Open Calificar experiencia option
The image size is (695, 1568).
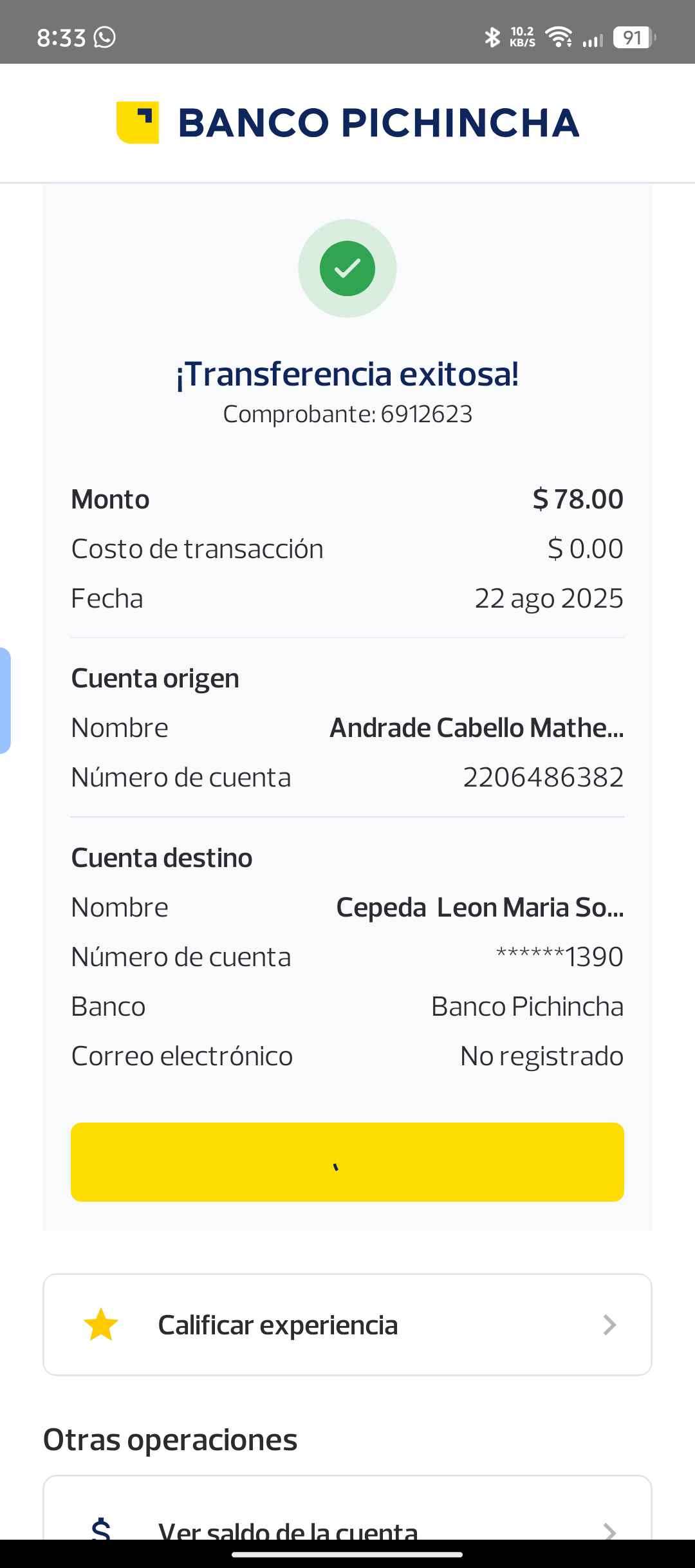pyautogui.click(x=278, y=1325)
